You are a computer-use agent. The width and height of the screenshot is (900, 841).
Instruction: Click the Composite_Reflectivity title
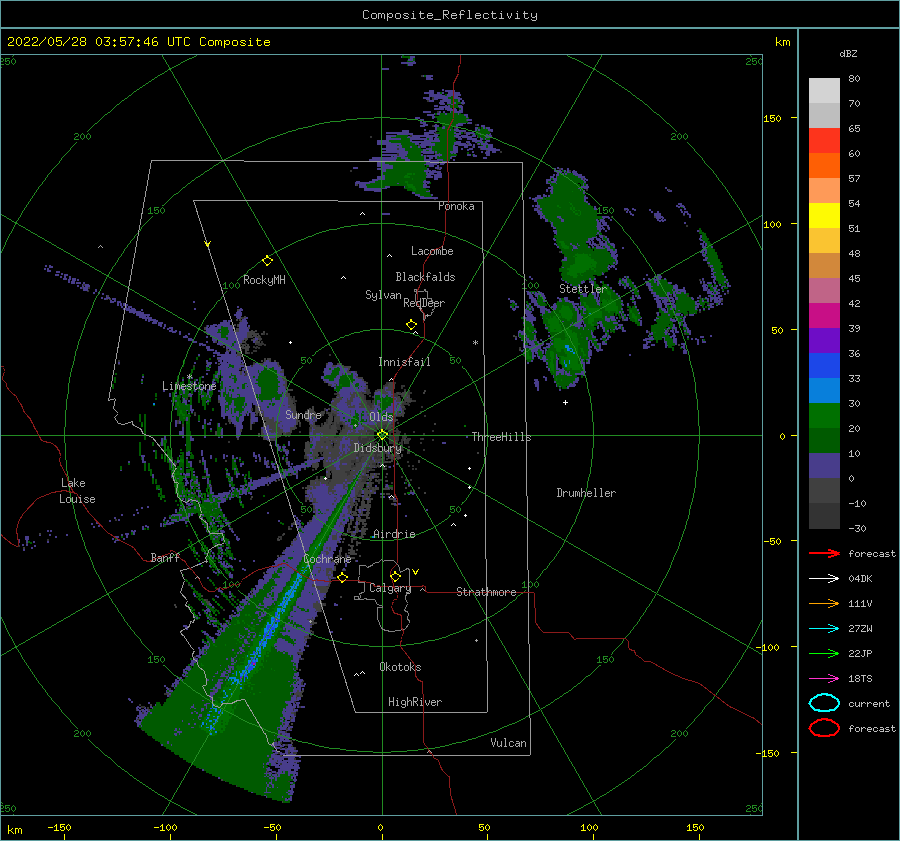pyautogui.click(x=450, y=15)
